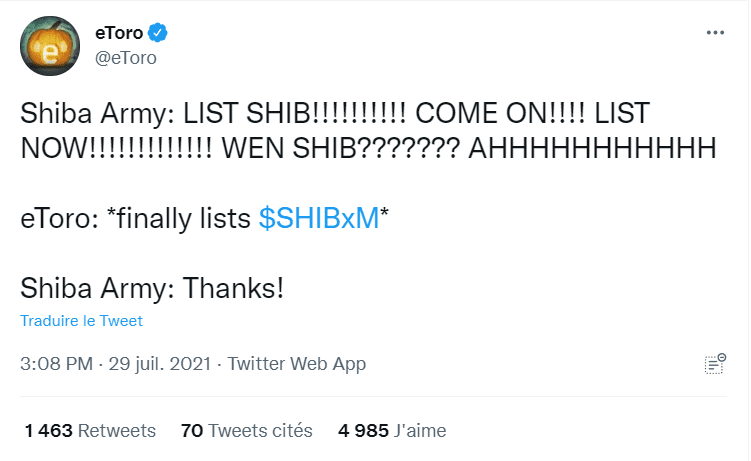Show who liked via 4 985 J'aime

pyautogui.click(x=392, y=431)
